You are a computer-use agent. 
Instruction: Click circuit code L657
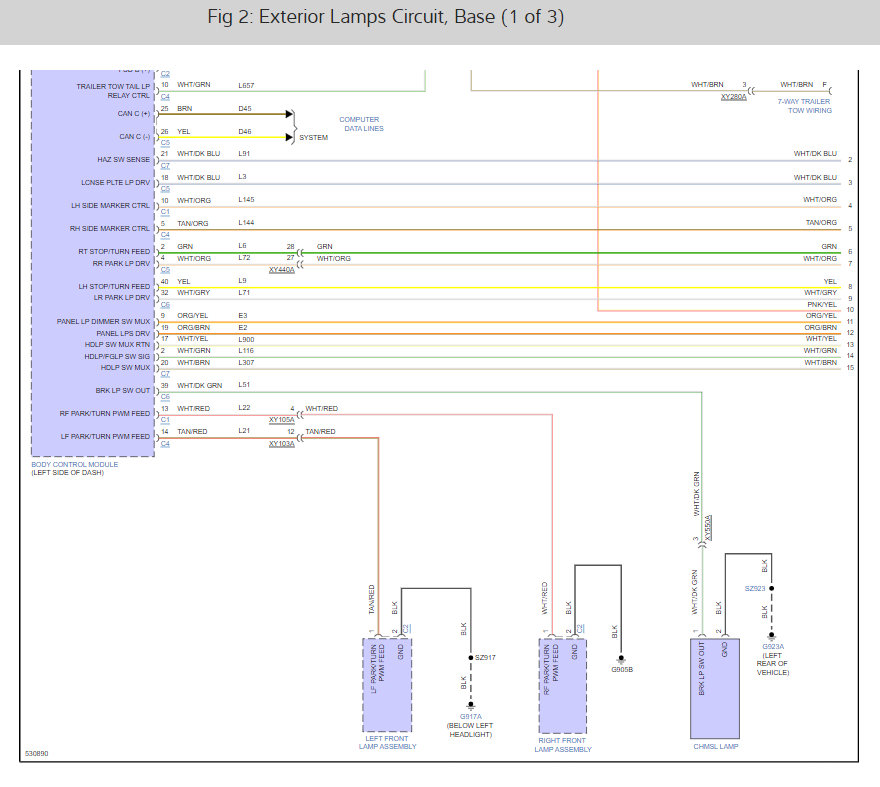pos(246,85)
